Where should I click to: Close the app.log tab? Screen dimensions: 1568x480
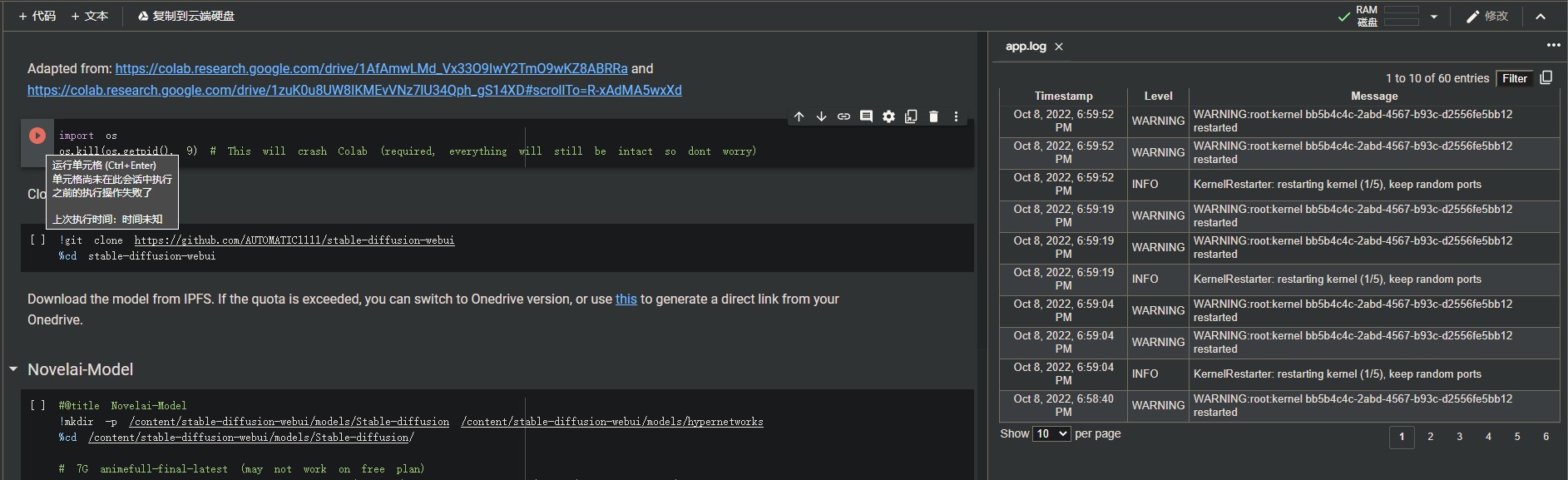1059,47
